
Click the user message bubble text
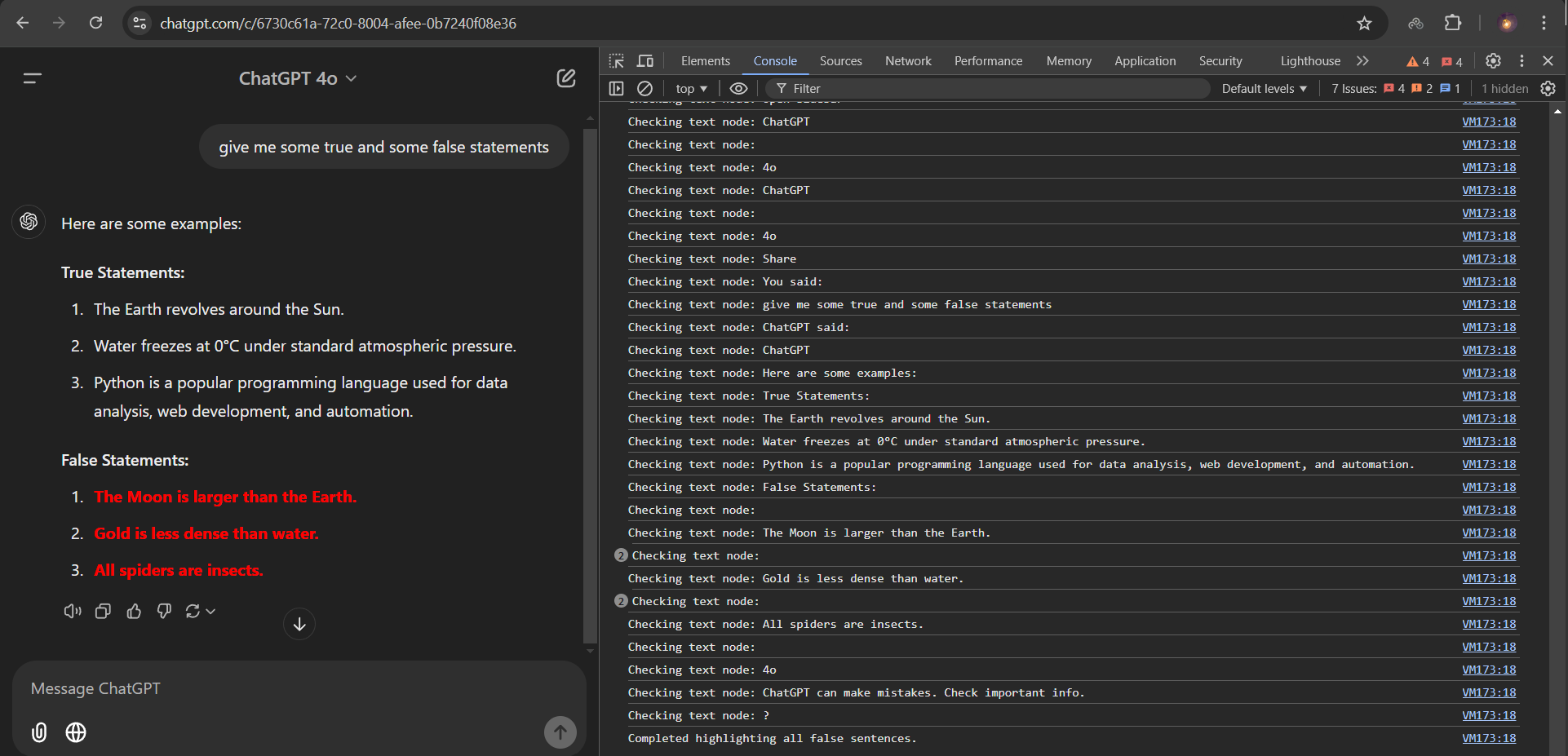[x=383, y=147]
